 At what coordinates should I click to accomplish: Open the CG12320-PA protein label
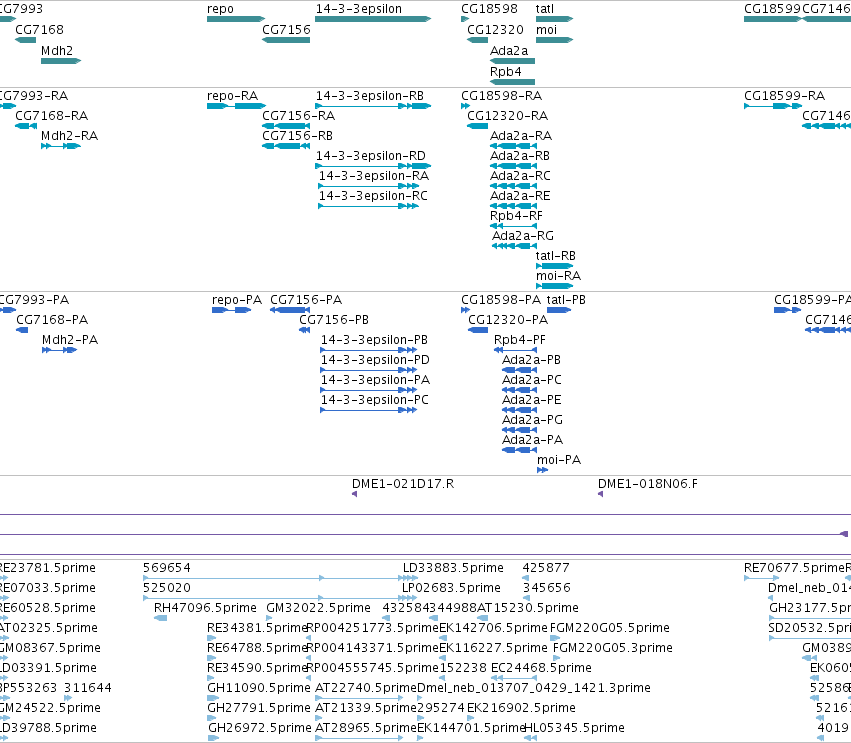[x=508, y=320]
